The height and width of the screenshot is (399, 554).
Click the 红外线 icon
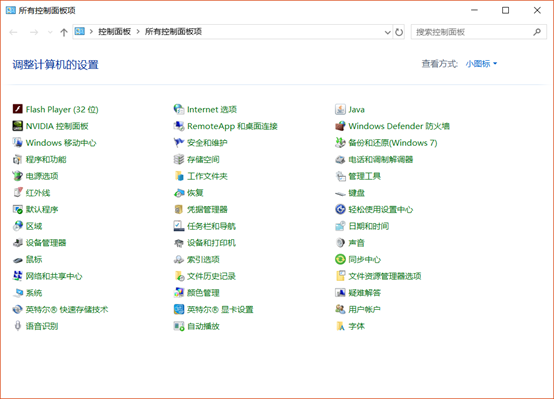coord(18,193)
